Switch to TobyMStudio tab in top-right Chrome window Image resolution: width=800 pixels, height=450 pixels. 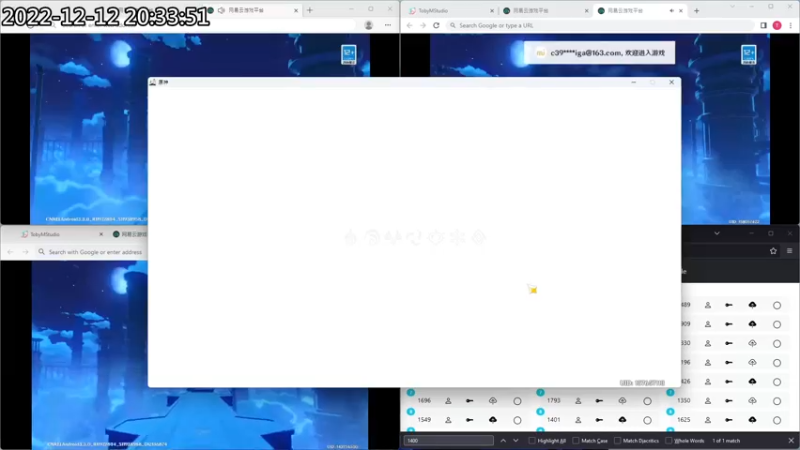(448, 11)
